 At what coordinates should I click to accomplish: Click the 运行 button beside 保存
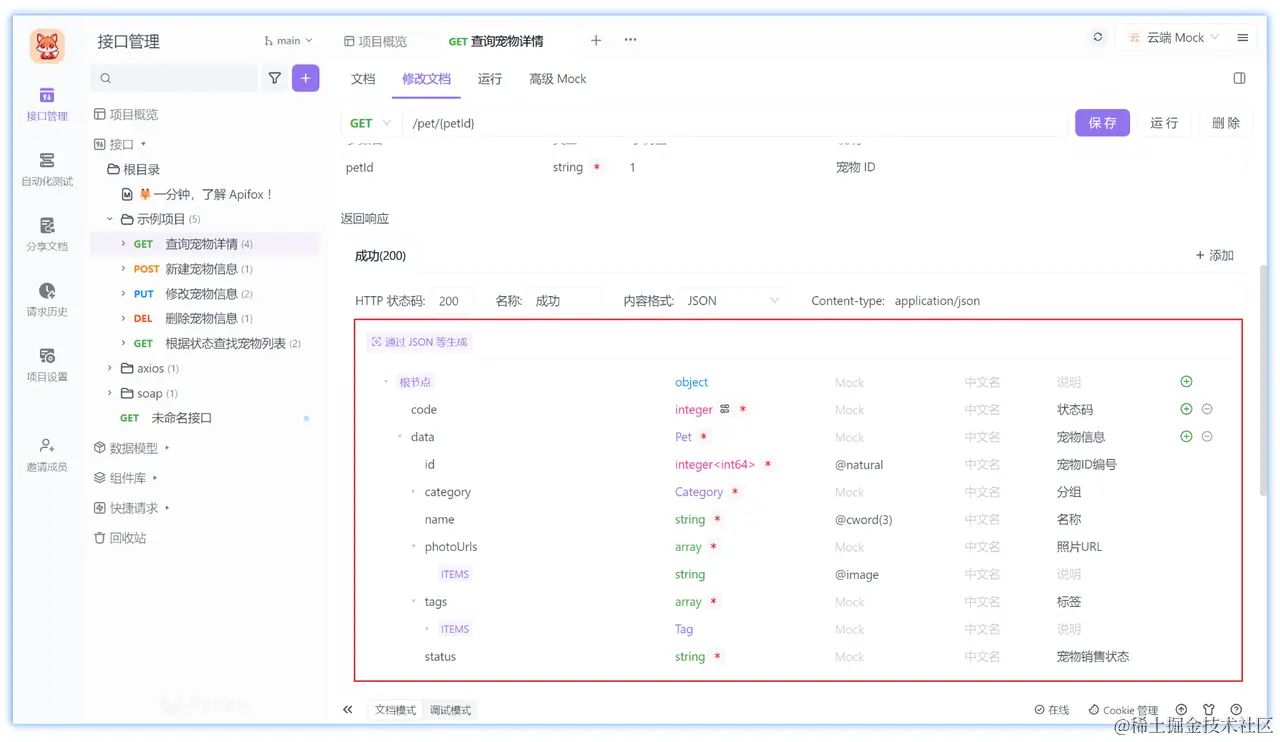[1164, 123]
